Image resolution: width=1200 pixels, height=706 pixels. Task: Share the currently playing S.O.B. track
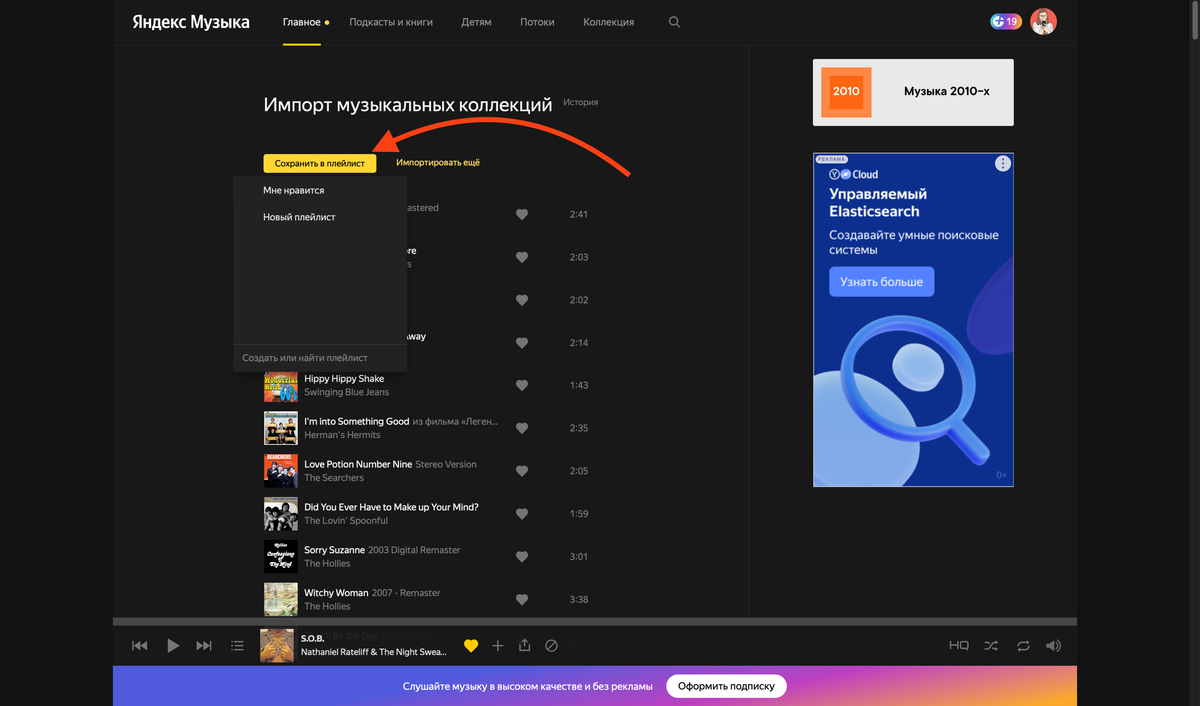click(524, 646)
